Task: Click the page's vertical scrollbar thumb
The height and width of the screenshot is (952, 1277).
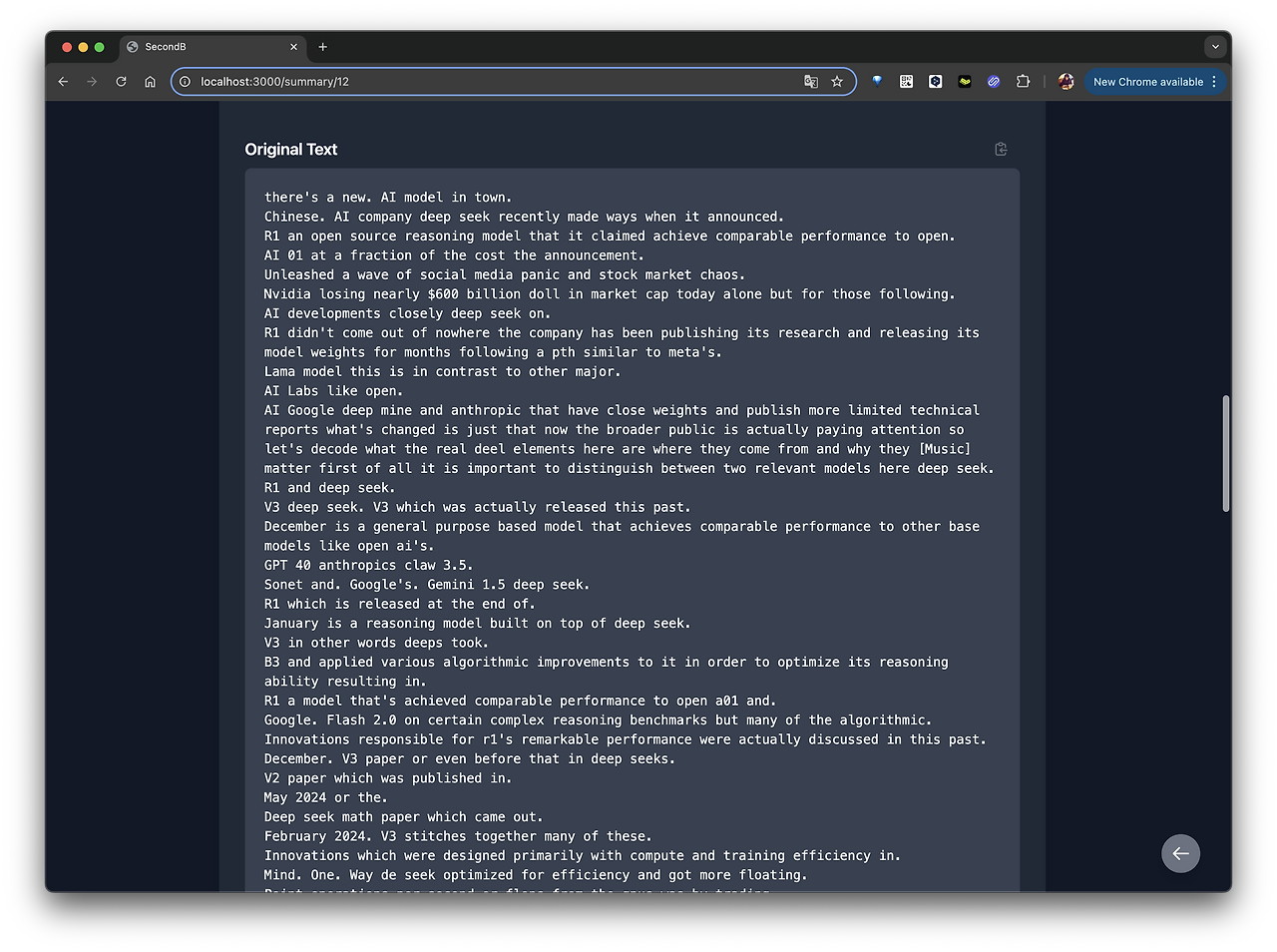Action: (x=1225, y=453)
